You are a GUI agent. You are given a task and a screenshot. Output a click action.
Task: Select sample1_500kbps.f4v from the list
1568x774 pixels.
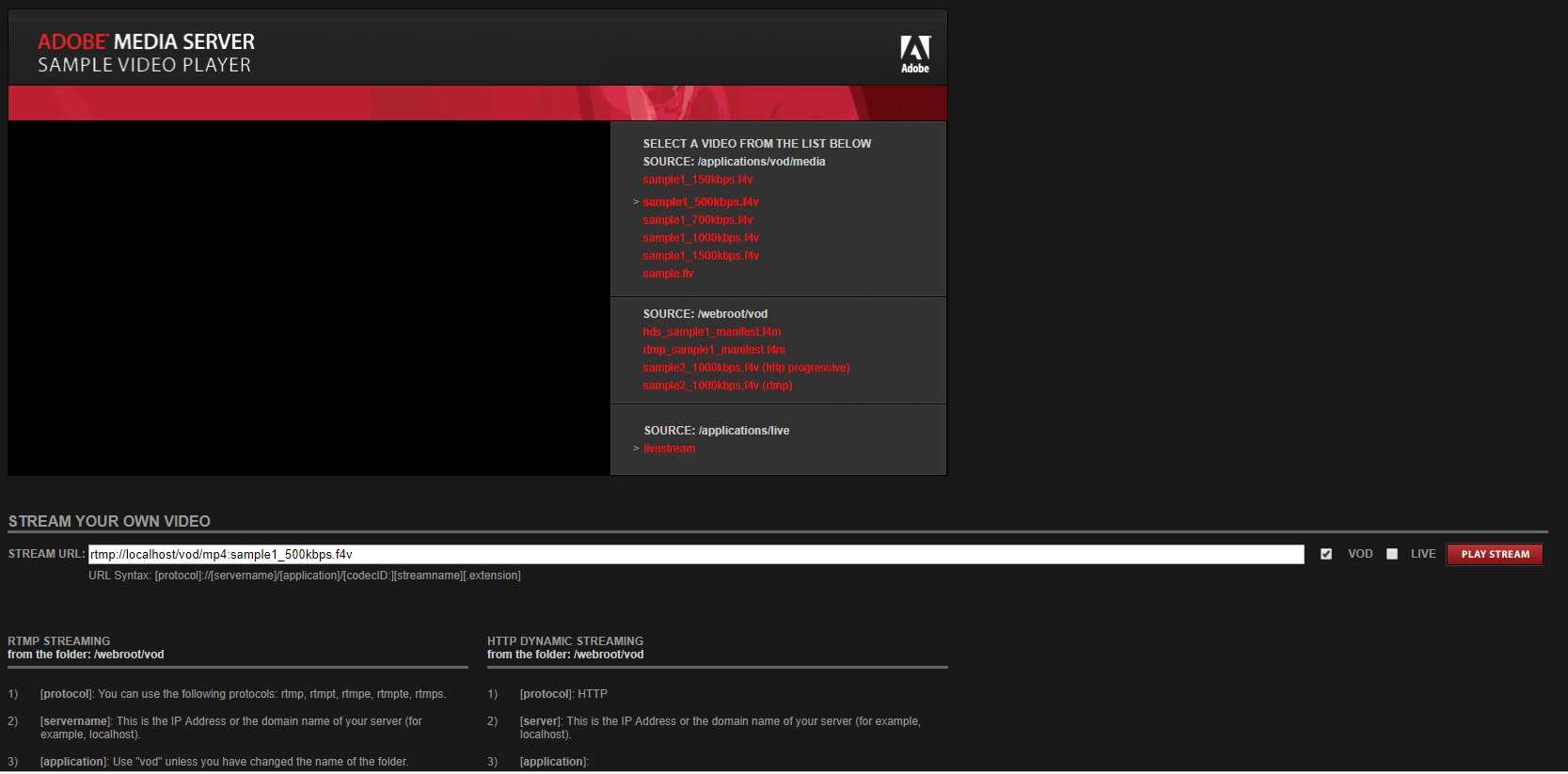(701, 202)
